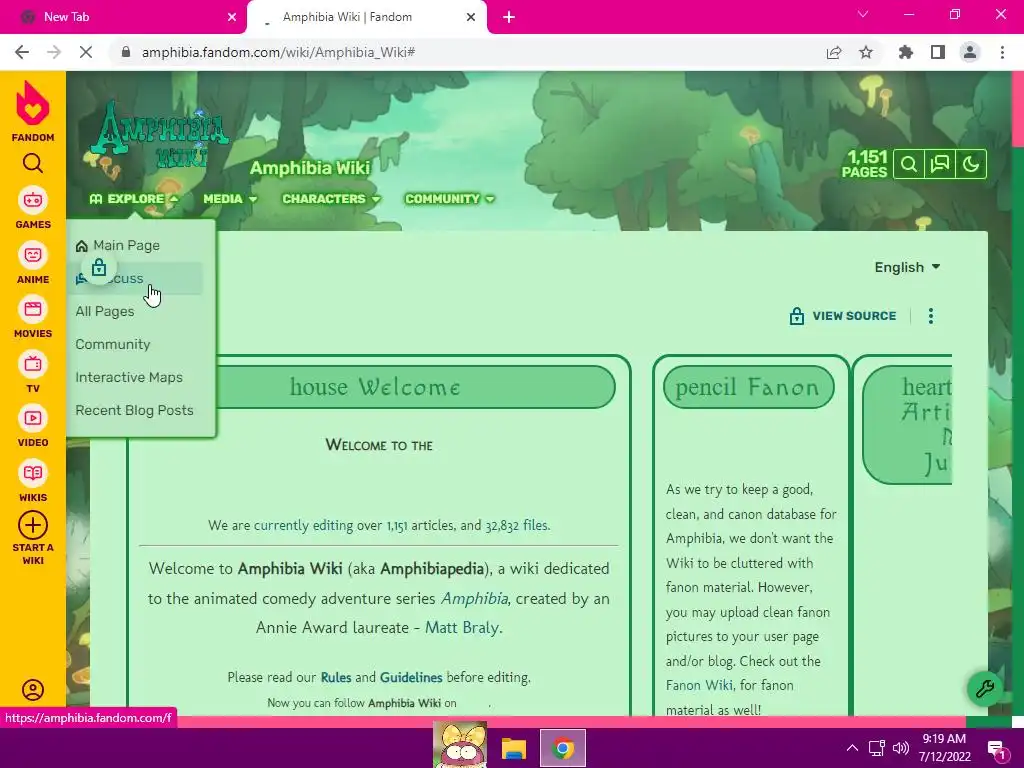The width and height of the screenshot is (1024, 768).
Task: Open the Amphibia Wiki title link
Action: point(310,168)
